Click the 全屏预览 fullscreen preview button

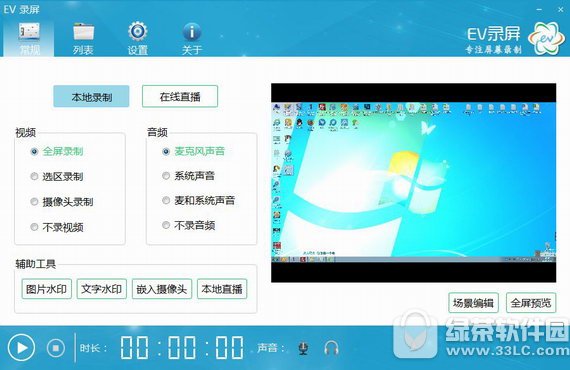[x=531, y=302]
